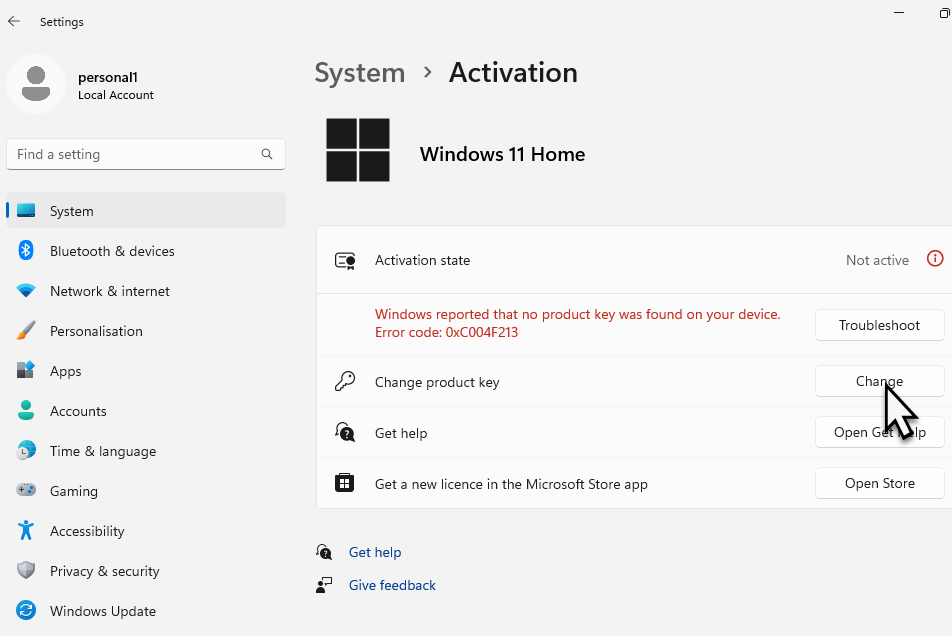Open Accessibility settings
952x636 pixels.
(146, 531)
